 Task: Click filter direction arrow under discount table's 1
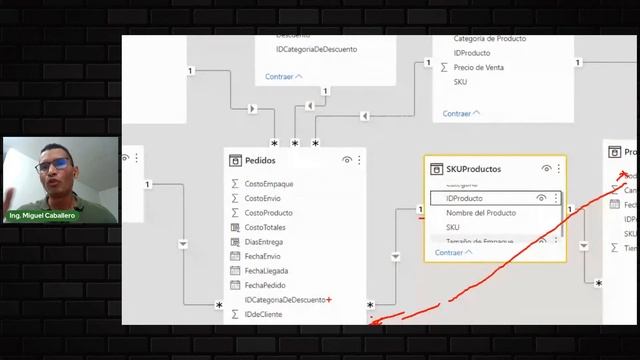(310, 106)
